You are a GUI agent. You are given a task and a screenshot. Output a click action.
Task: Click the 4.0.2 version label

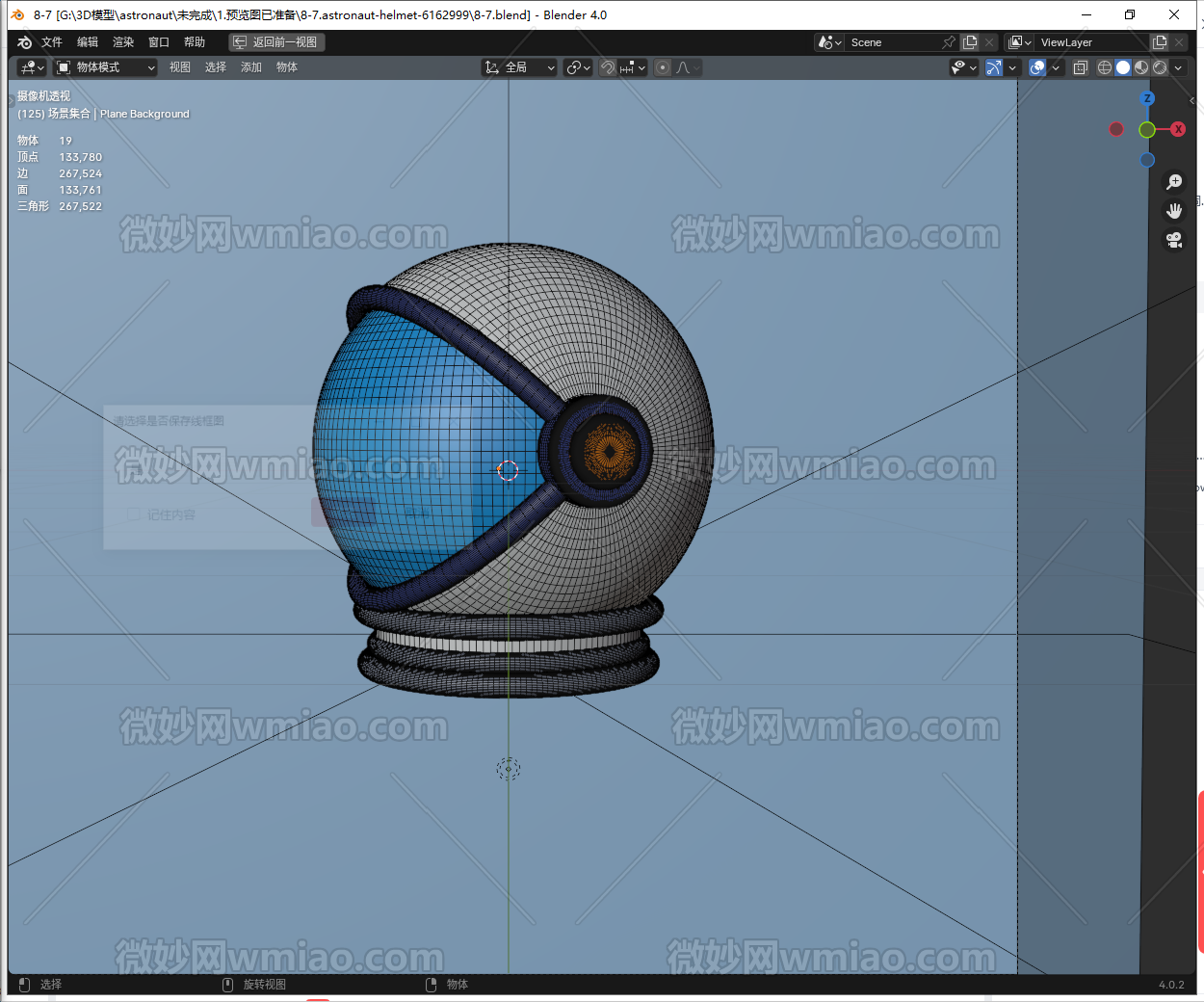[x=1171, y=985]
